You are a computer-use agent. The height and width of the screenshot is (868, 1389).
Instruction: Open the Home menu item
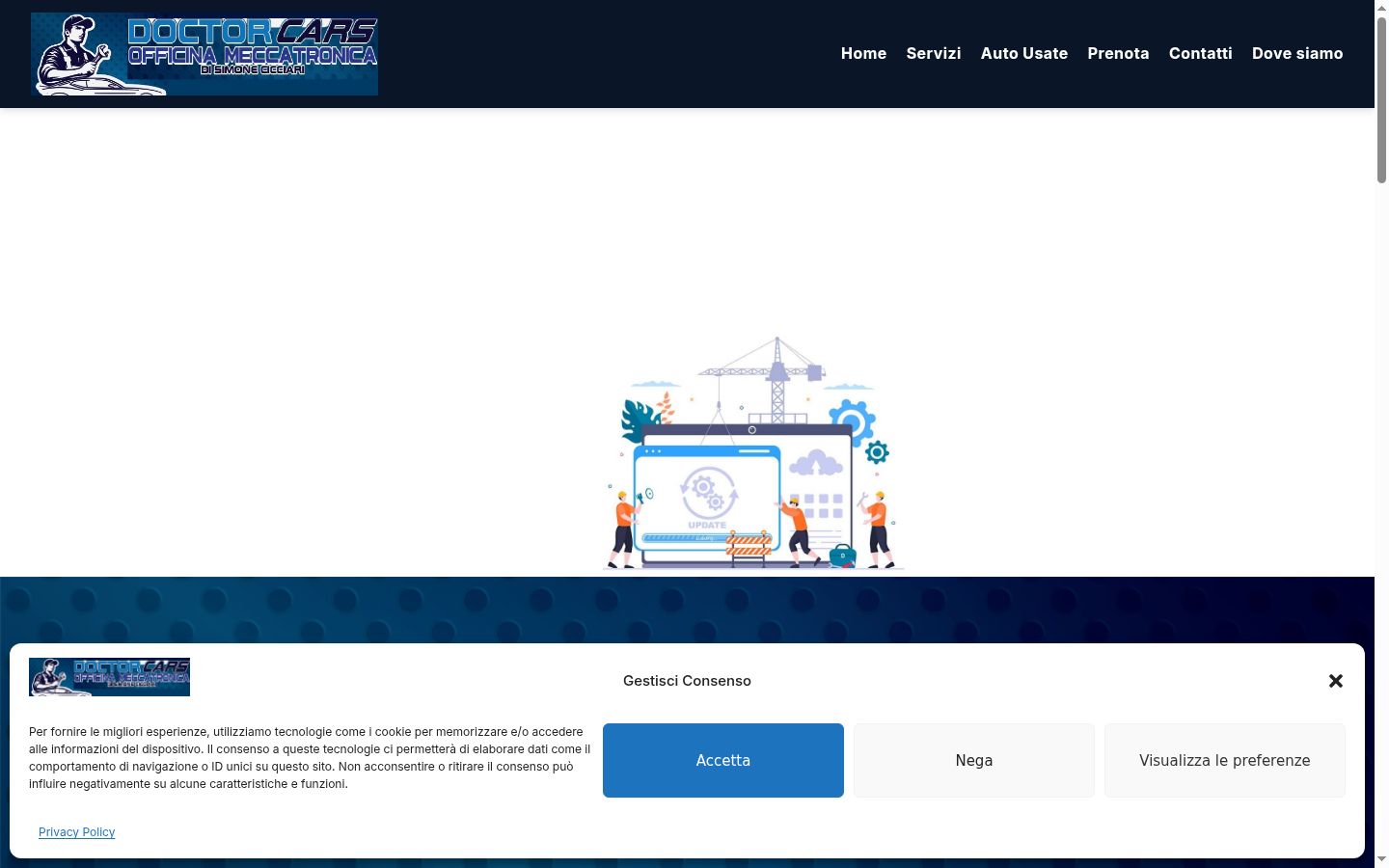863,54
